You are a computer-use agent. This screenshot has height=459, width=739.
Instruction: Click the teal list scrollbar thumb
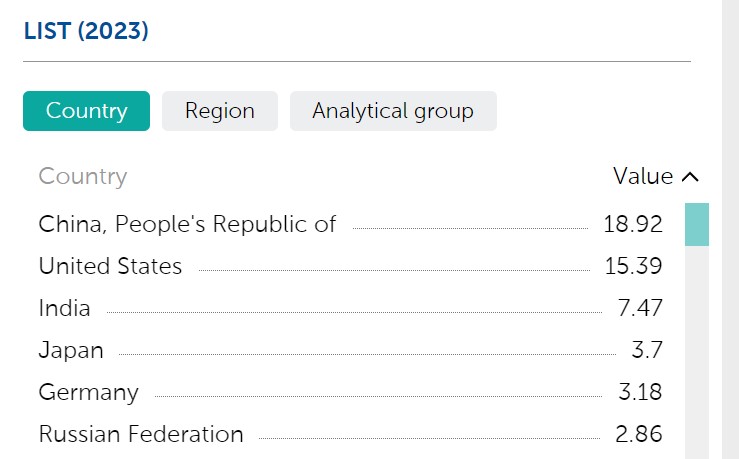click(x=697, y=224)
